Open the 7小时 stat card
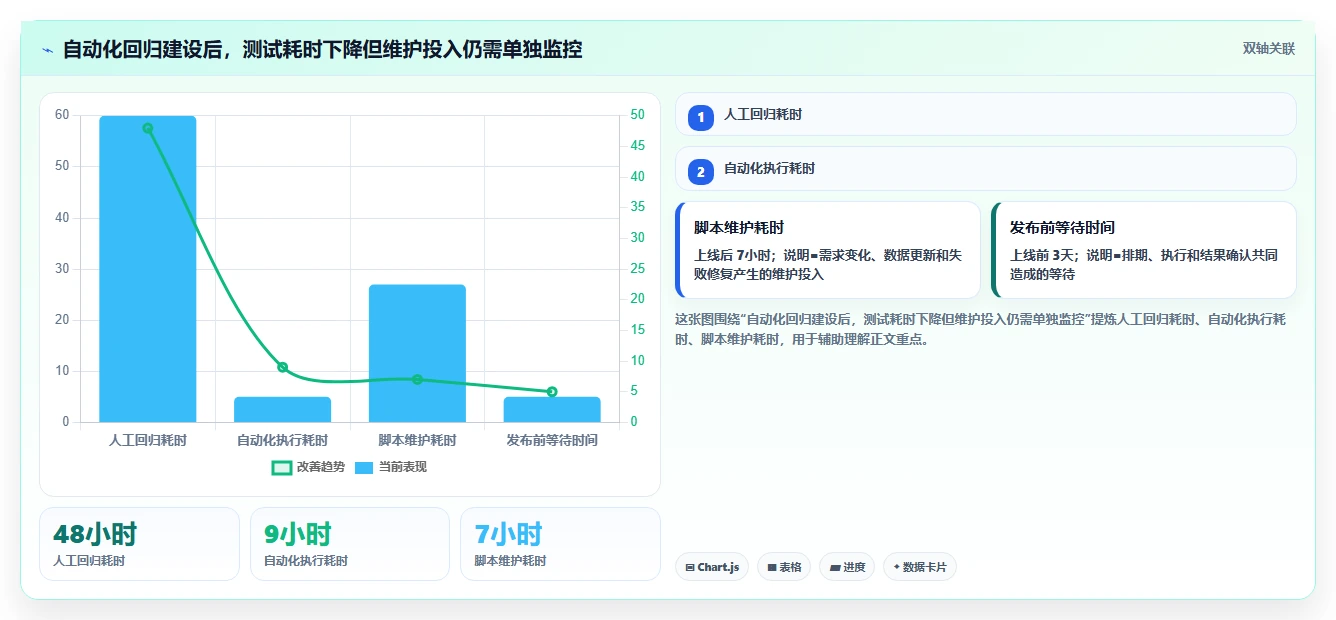 click(x=560, y=544)
